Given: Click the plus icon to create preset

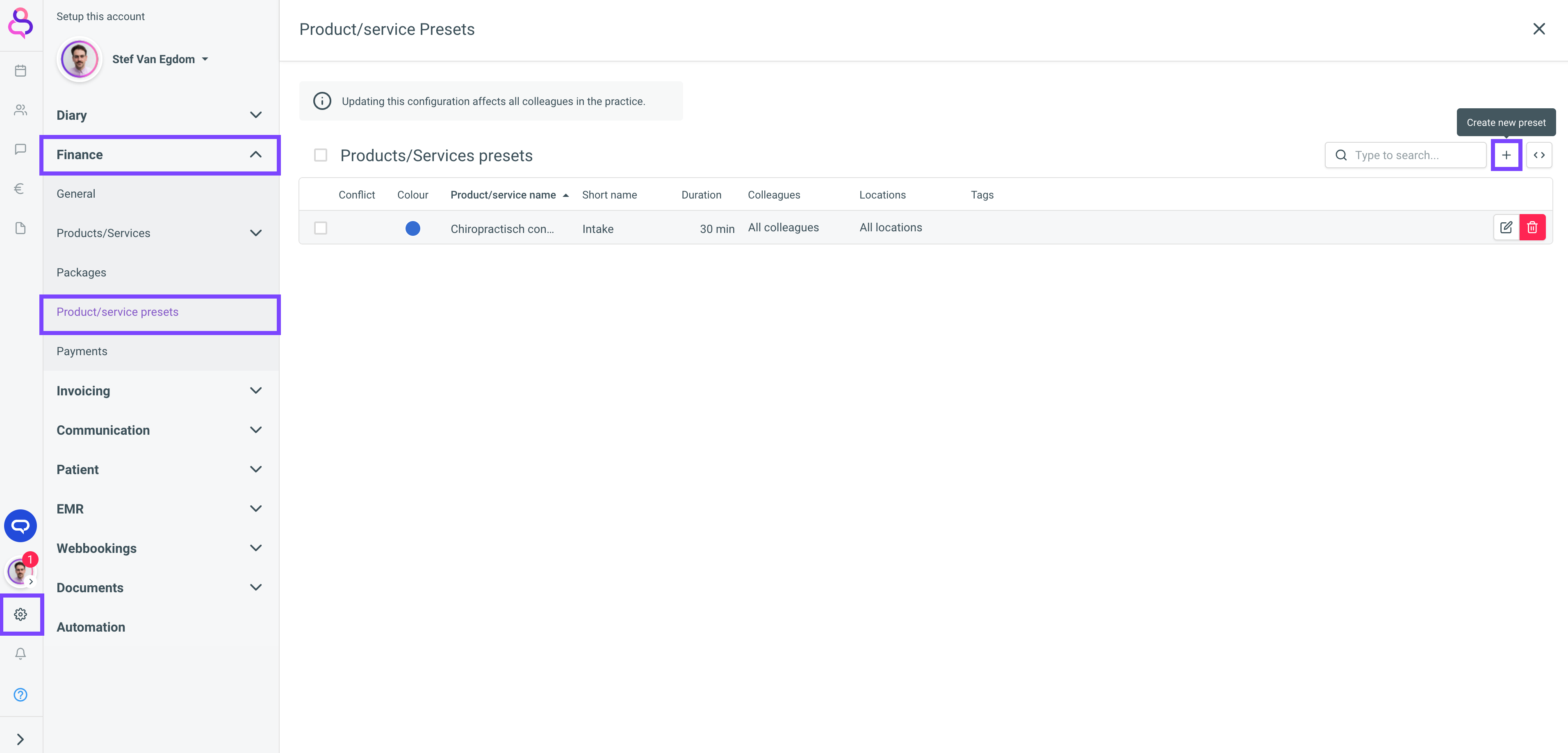Looking at the screenshot, I should click(1506, 155).
